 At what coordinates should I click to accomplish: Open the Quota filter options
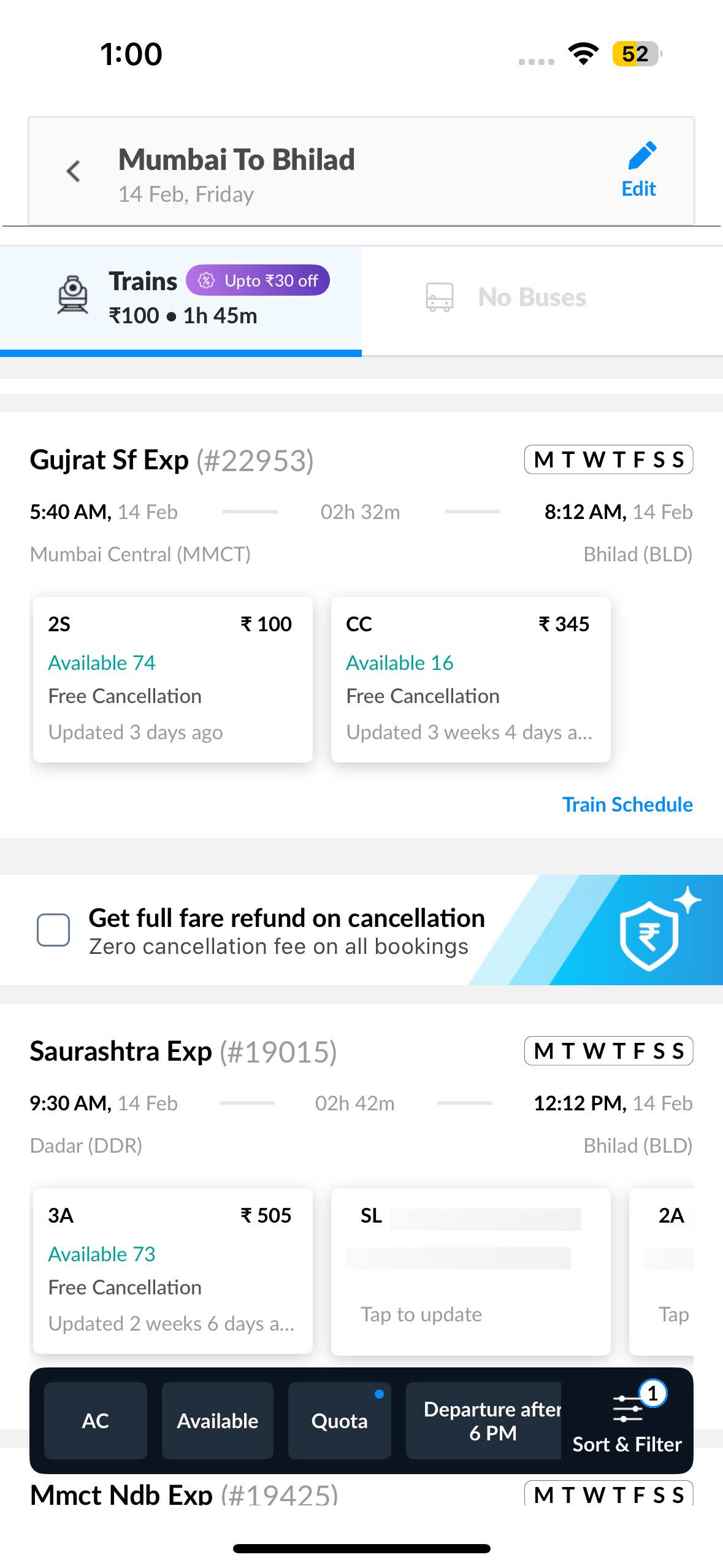[x=340, y=1421]
